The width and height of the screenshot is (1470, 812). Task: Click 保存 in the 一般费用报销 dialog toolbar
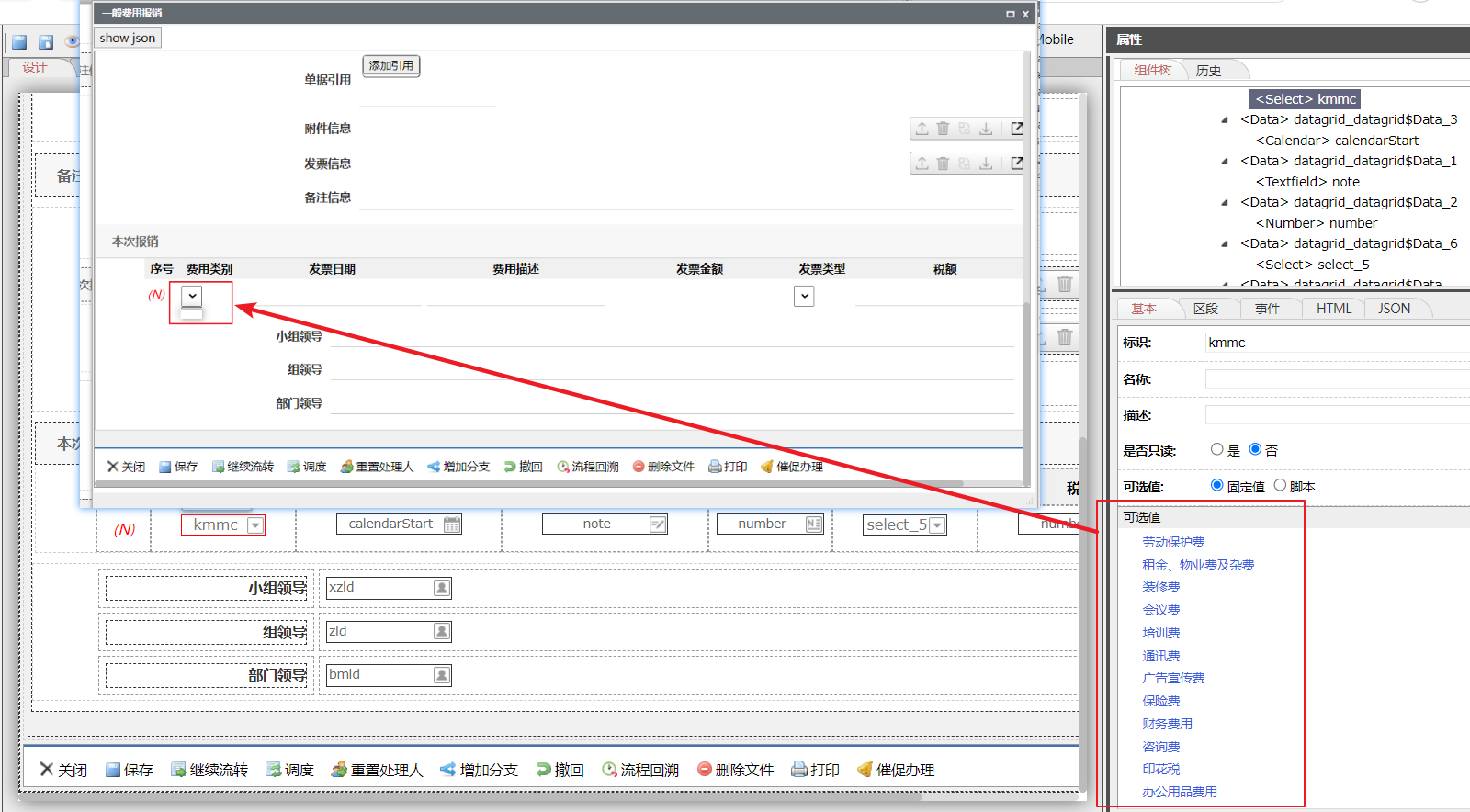coord(178,467)
